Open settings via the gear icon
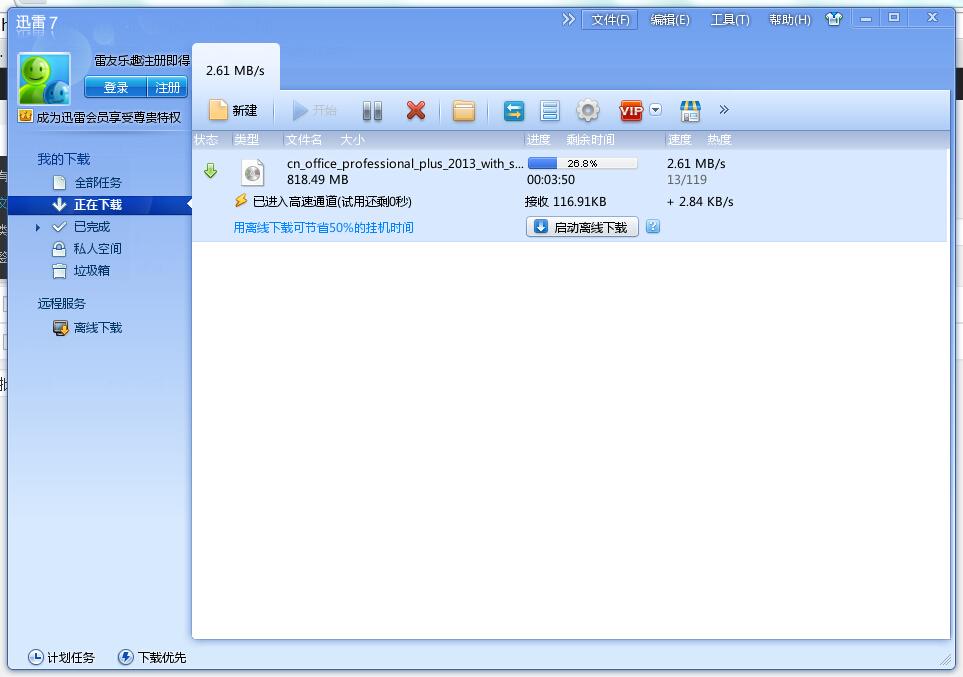The image size is (963, 677). [x=587, y=111]
